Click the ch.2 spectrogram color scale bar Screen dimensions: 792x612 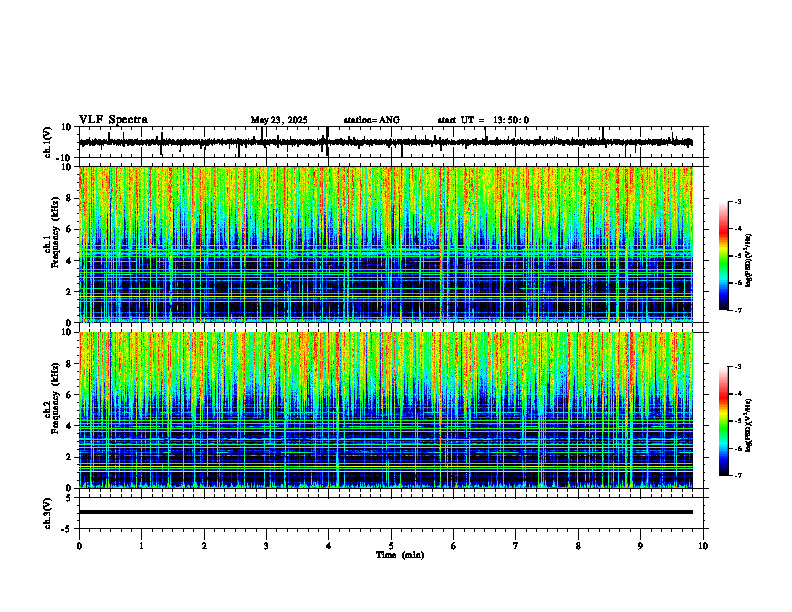click(723, 421)
